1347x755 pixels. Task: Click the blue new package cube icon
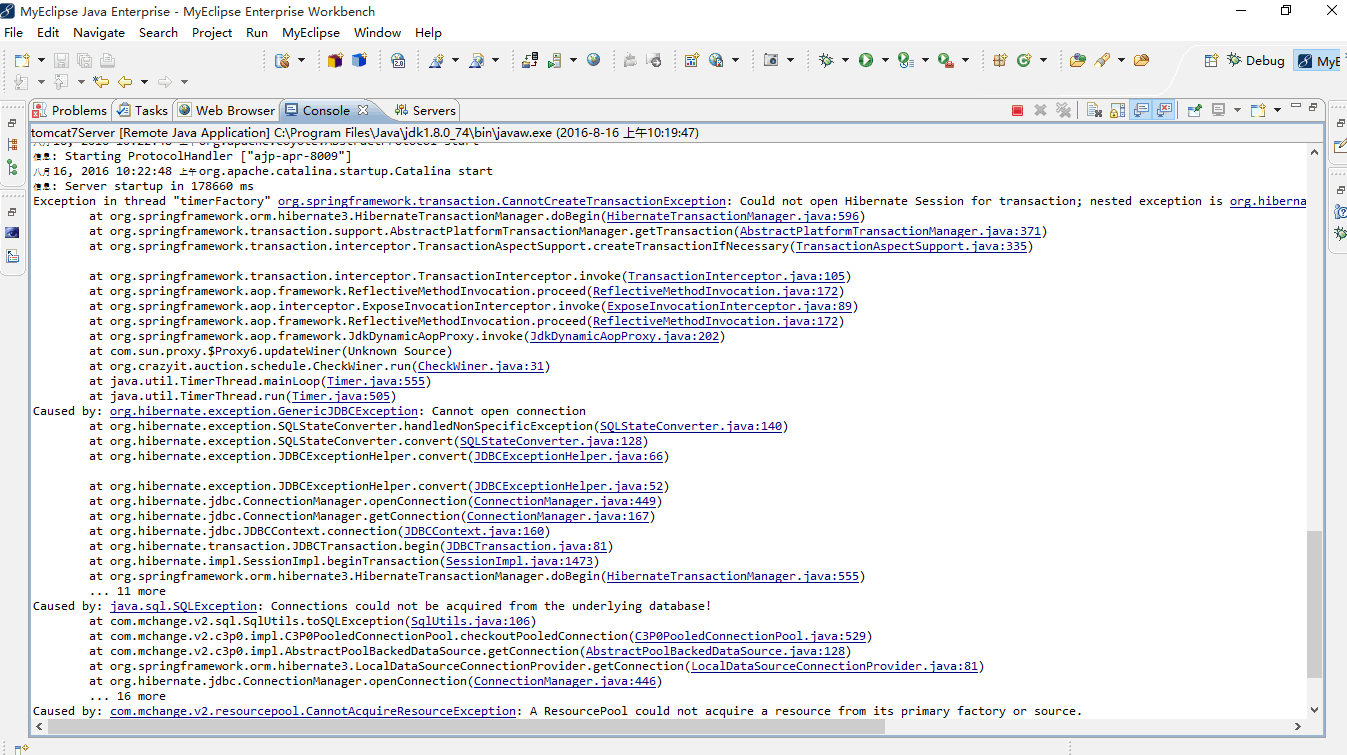(359, 61)
